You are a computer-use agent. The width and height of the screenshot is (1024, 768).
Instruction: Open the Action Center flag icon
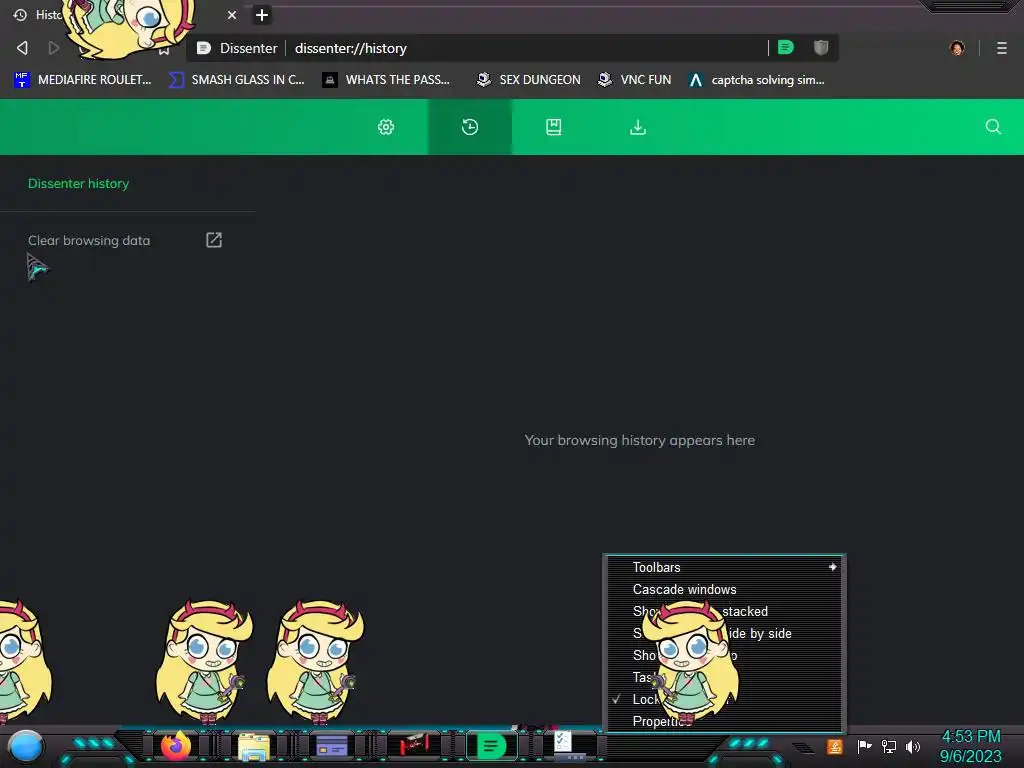tap(865, 746)
